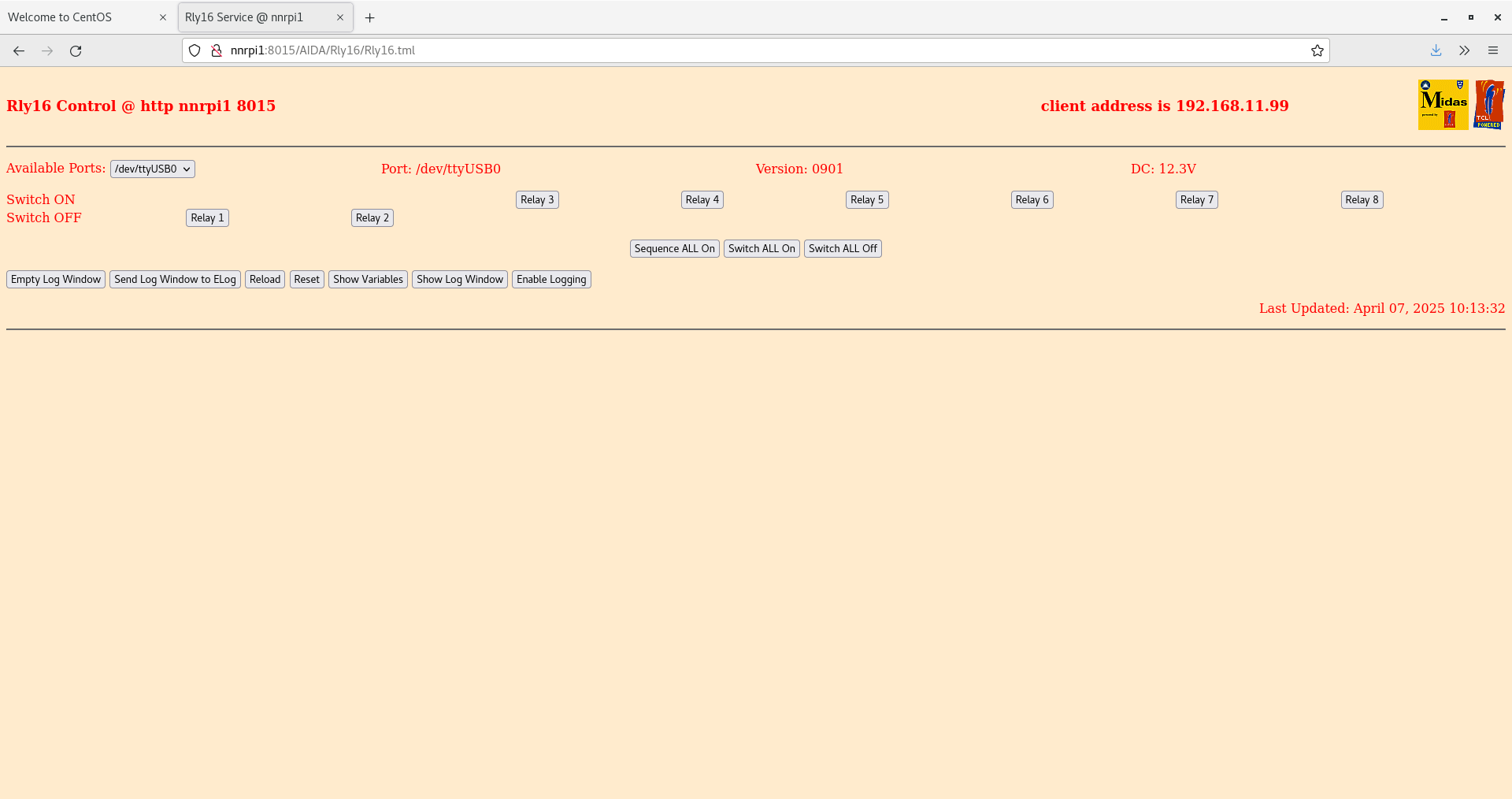Screen dimensions: 1512x799
Task: Send Log Window to ELog
Action: 174,279
